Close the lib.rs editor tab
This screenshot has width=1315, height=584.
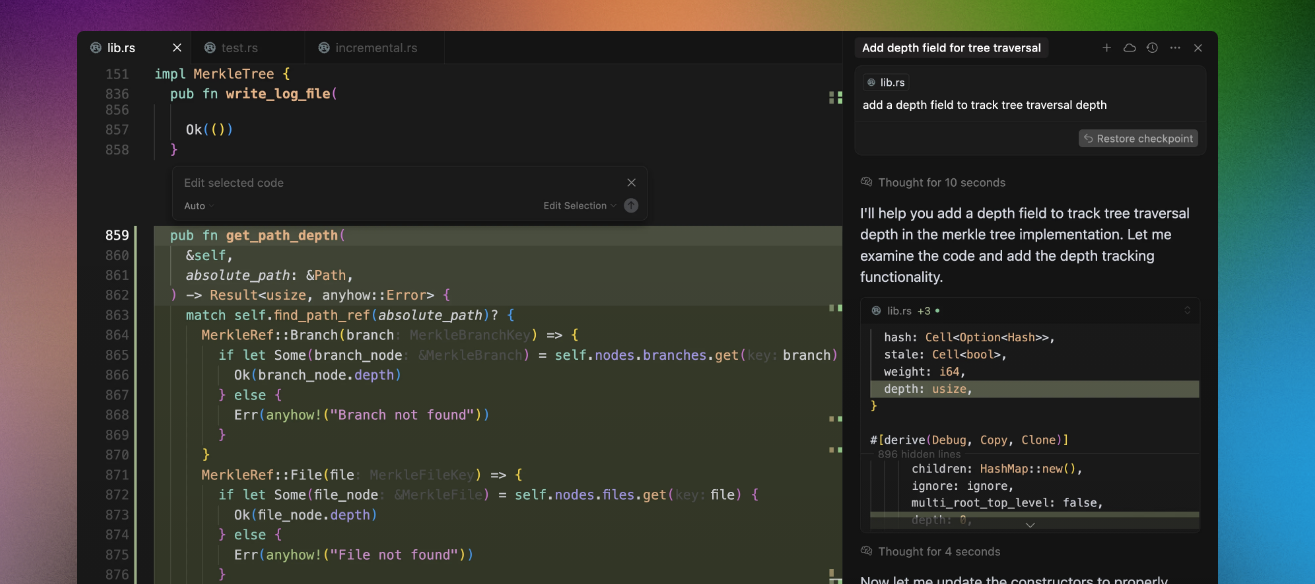tap(177, 48)
